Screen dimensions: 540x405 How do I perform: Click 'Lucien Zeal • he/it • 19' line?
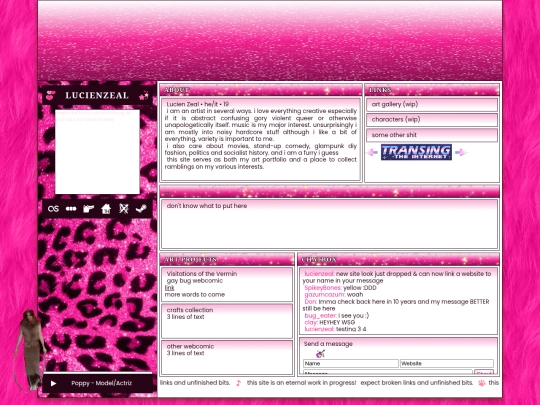coord(198,104)
